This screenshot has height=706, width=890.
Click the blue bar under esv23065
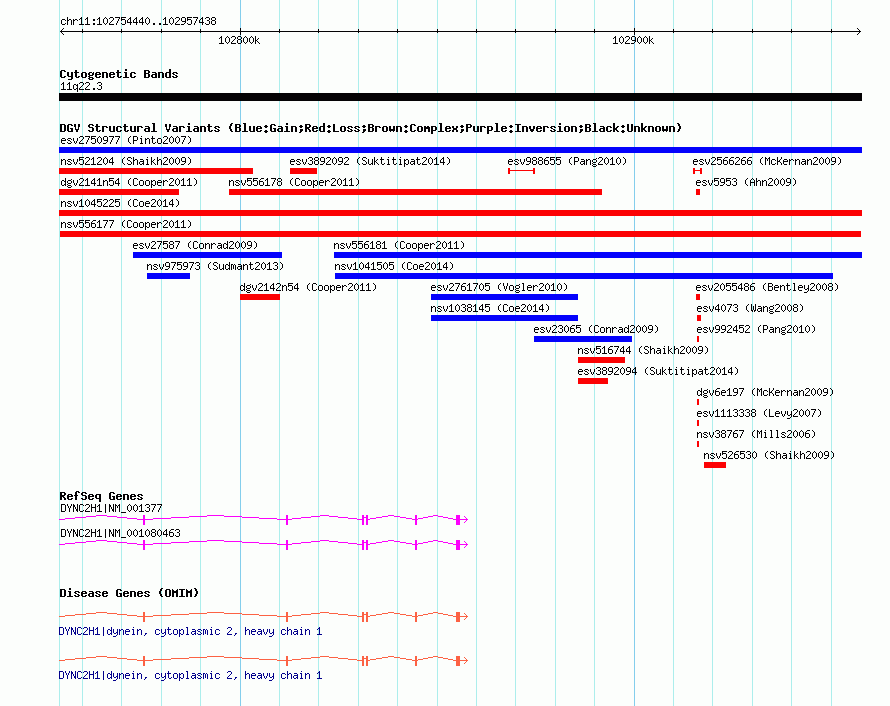(x=582, y=339)
